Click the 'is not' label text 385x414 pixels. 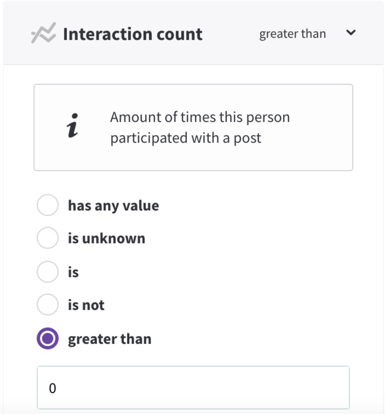click(x=86, y=305)
